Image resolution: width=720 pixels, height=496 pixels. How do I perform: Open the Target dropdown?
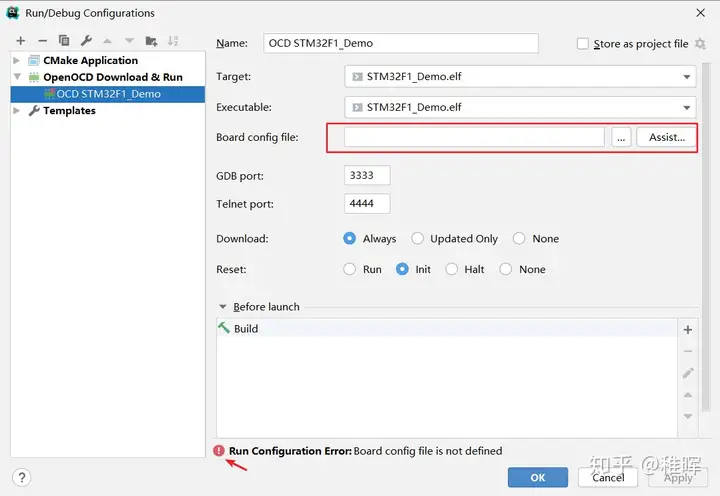(x=520, y=77)
